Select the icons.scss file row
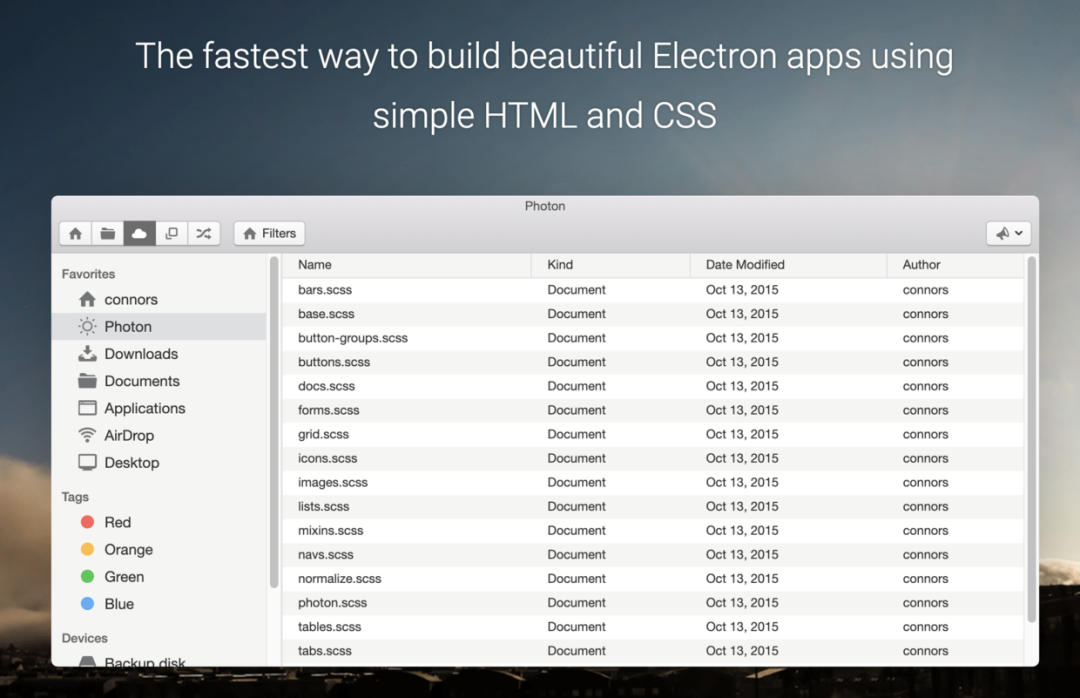Image resolution: width=1080 pixels, height=698 pixels. point(652,459)
